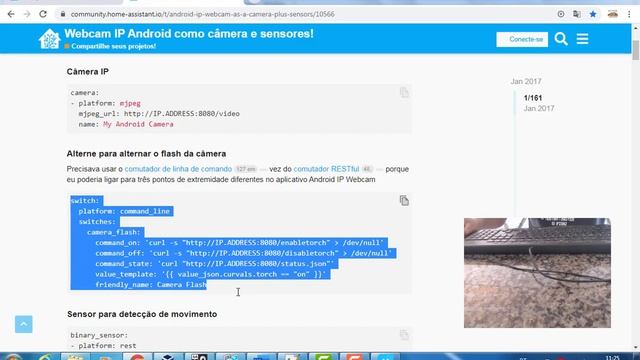This screenshot has height=360, width=640.
Task: Go forward with browser forward arrow
Action: click(27, 14)
